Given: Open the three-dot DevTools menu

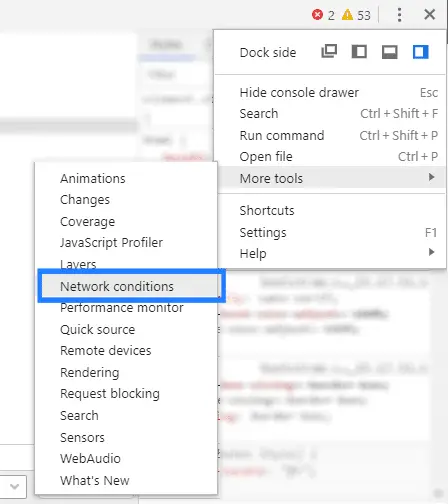Looking at the screenshot, I should [x=399, y=15].
